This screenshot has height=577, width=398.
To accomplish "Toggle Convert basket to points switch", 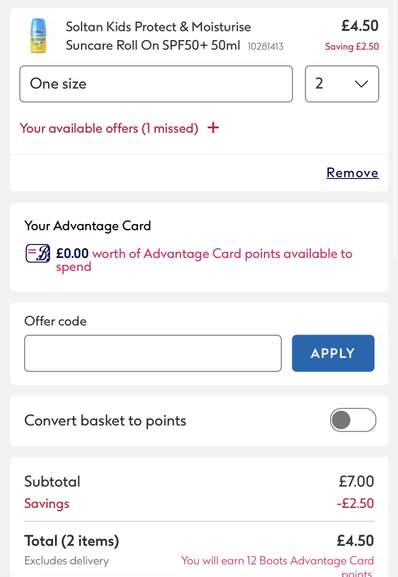I will (353, 420).
